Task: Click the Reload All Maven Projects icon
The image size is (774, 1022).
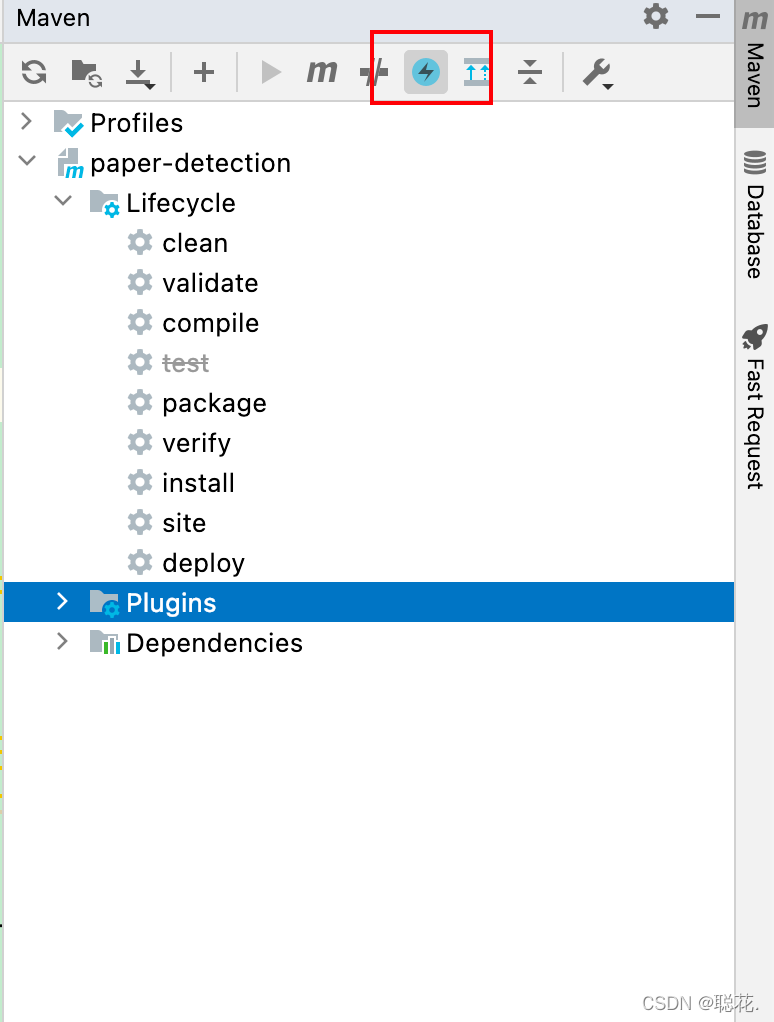Action: (x=34, y=72)
